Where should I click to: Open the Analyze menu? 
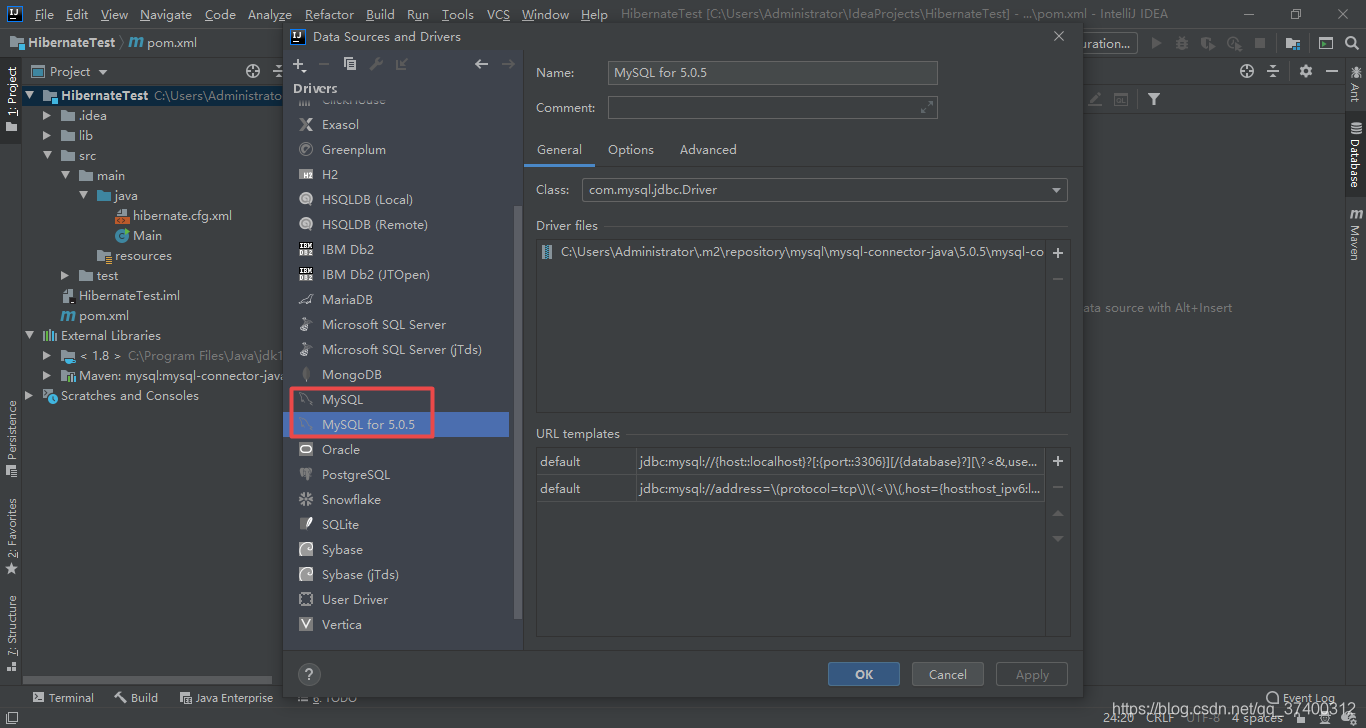coord(269,15)
